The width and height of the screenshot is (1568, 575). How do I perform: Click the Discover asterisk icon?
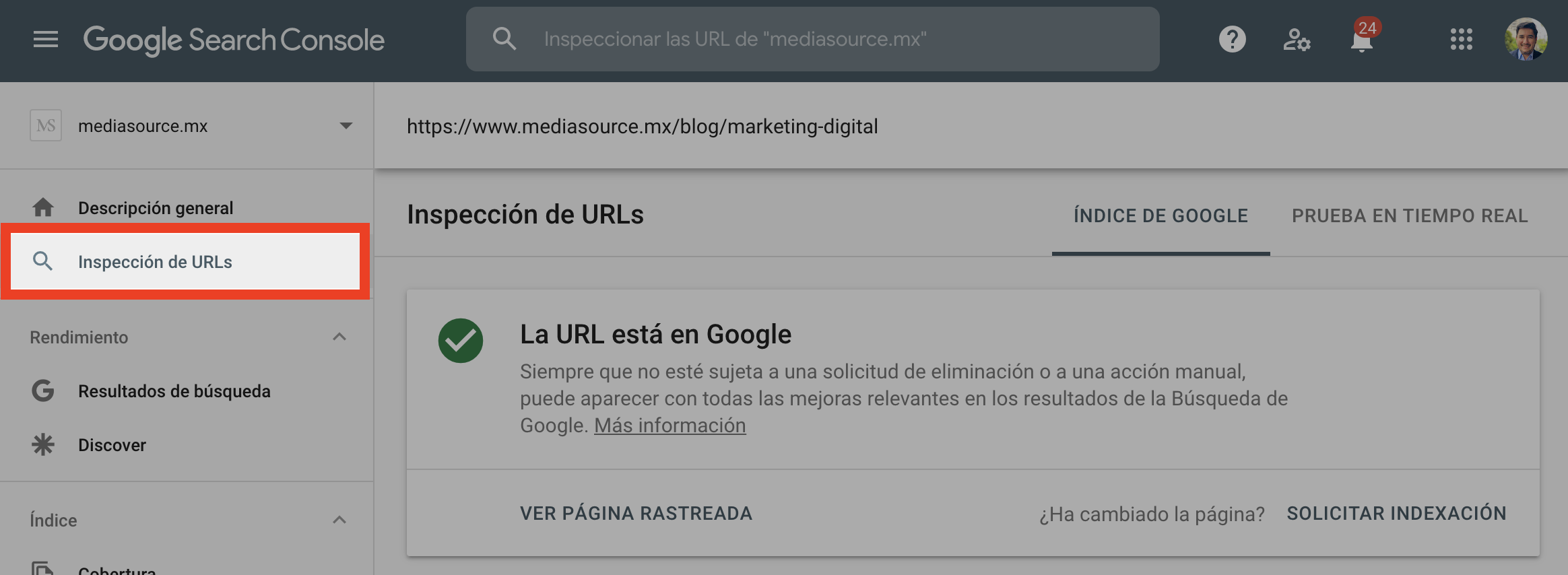[x=43, y=444]
